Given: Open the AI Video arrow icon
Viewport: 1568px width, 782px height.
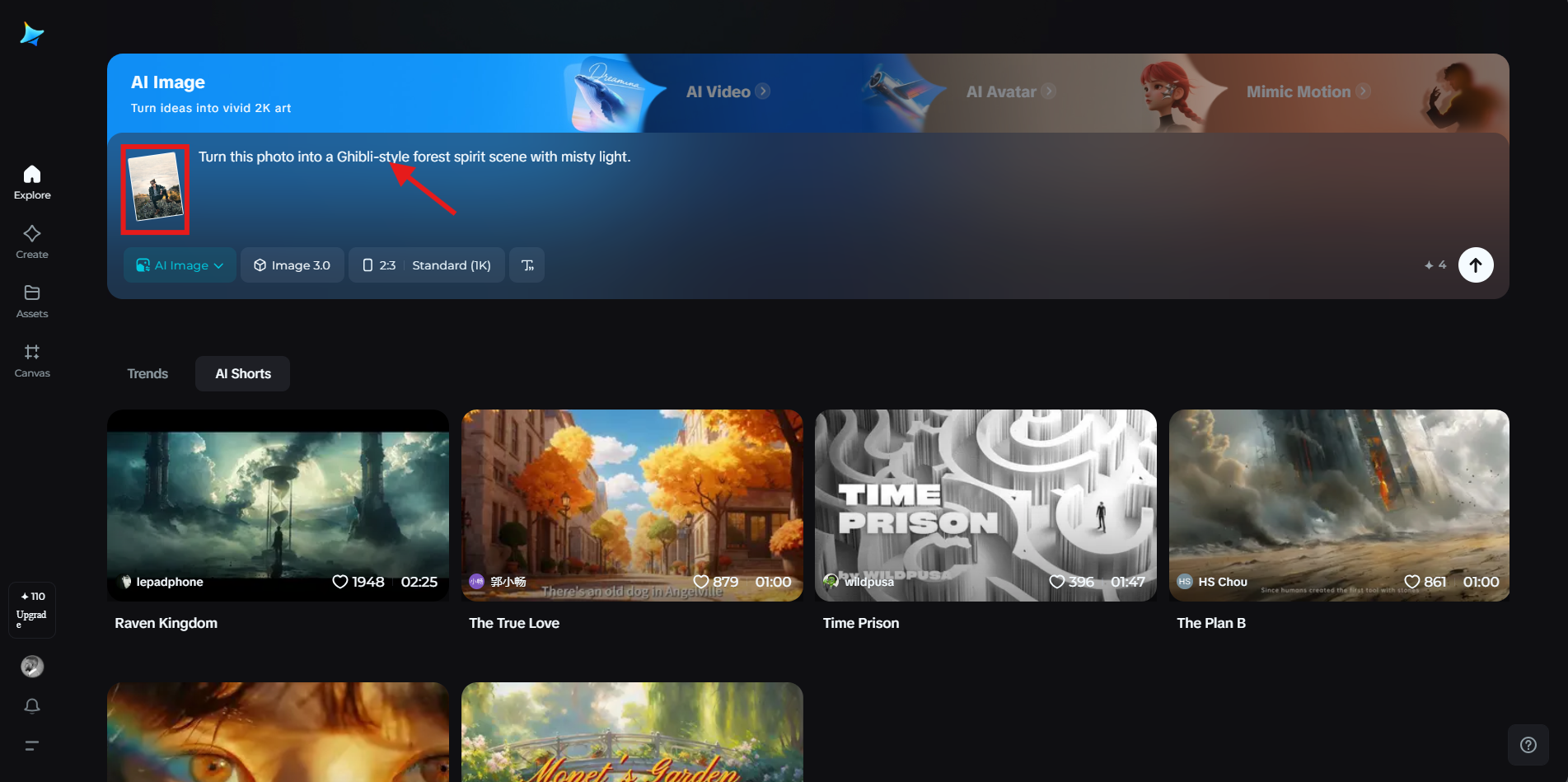Looking at the screenshot, I should [x=763, y=91].
